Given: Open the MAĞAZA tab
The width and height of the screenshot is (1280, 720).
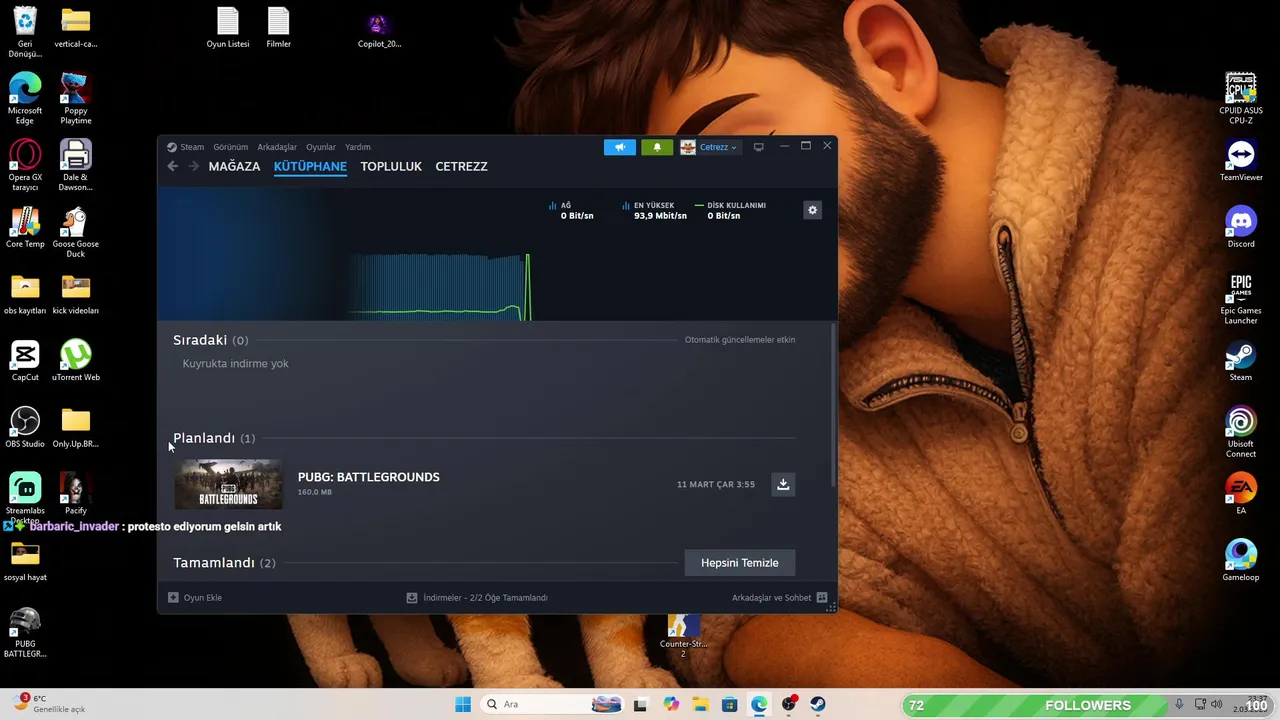Looking at the screenshot, I should (x=234, y=166).
